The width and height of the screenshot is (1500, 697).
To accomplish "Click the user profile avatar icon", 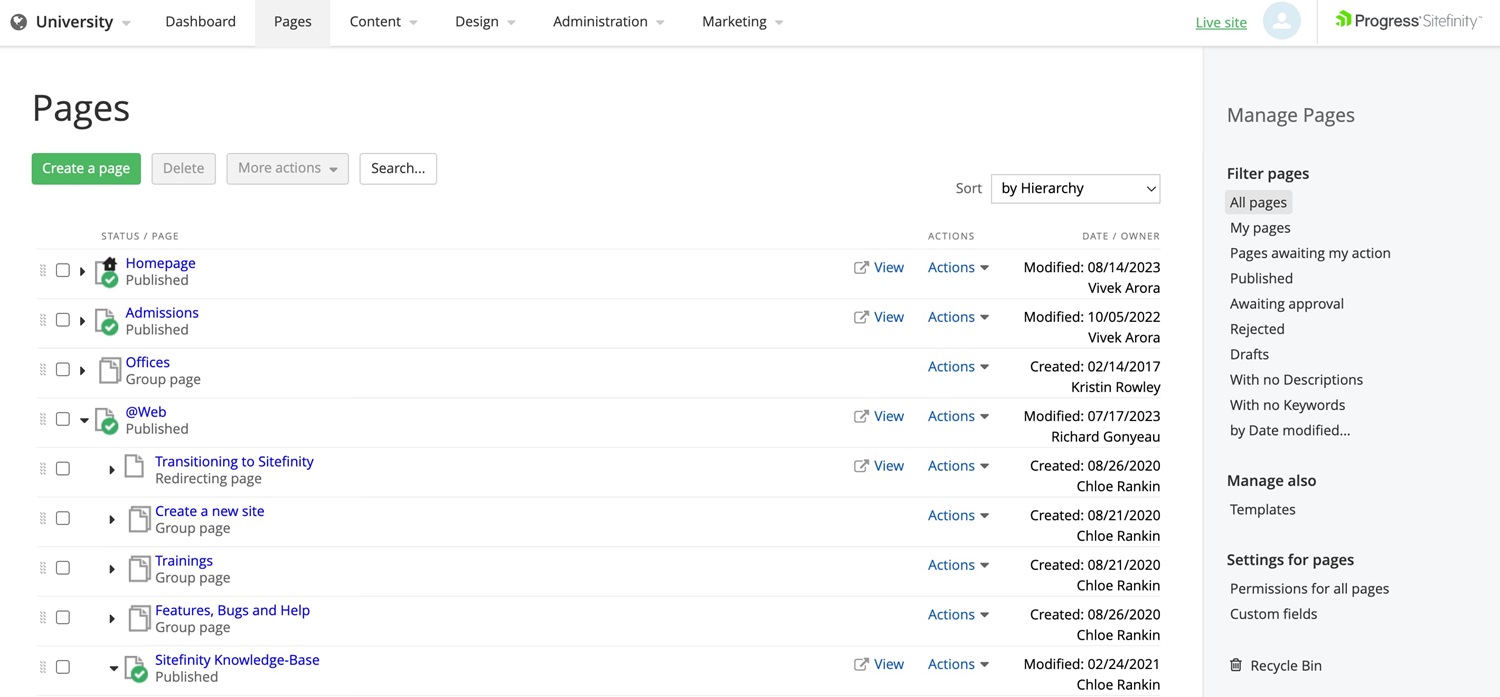I will [x=1282, y=21].
